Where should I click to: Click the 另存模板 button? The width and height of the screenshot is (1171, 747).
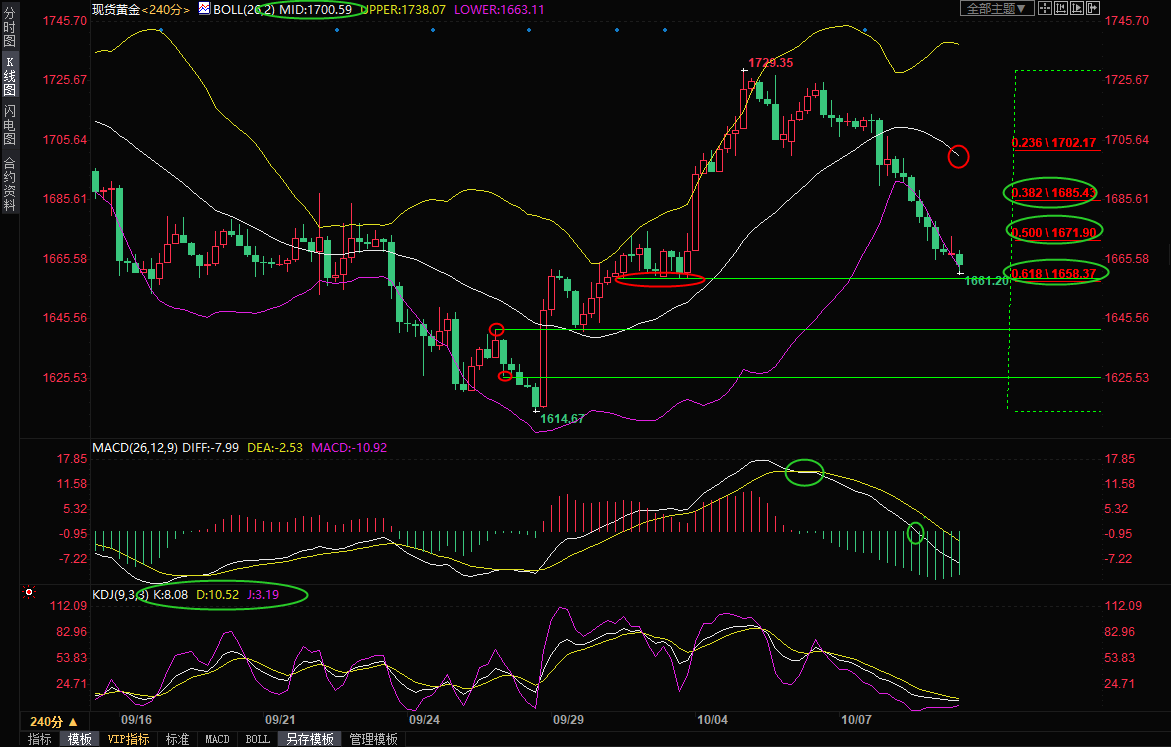point(310,739)
